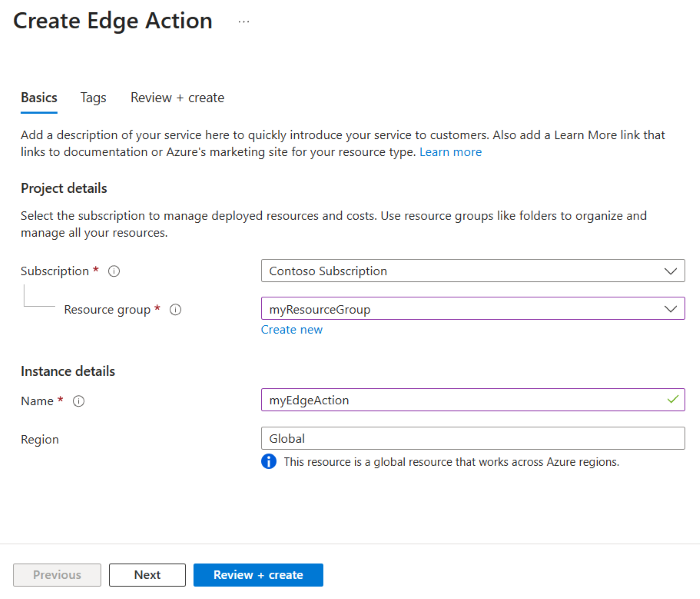The height and width of the screenshot is (599, 700).
Task: Click the Next button
Action: coord(147,575)
